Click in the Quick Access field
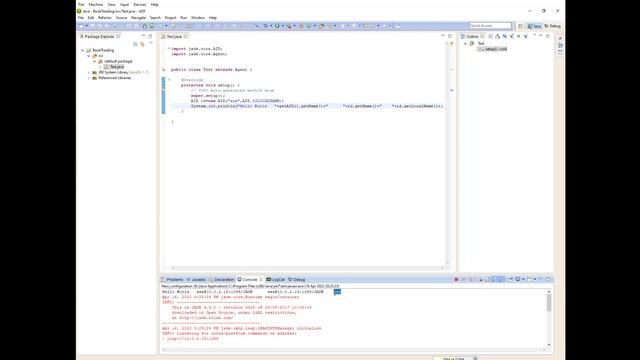Viewport: 640px width, 360px height. click(490, 26)
